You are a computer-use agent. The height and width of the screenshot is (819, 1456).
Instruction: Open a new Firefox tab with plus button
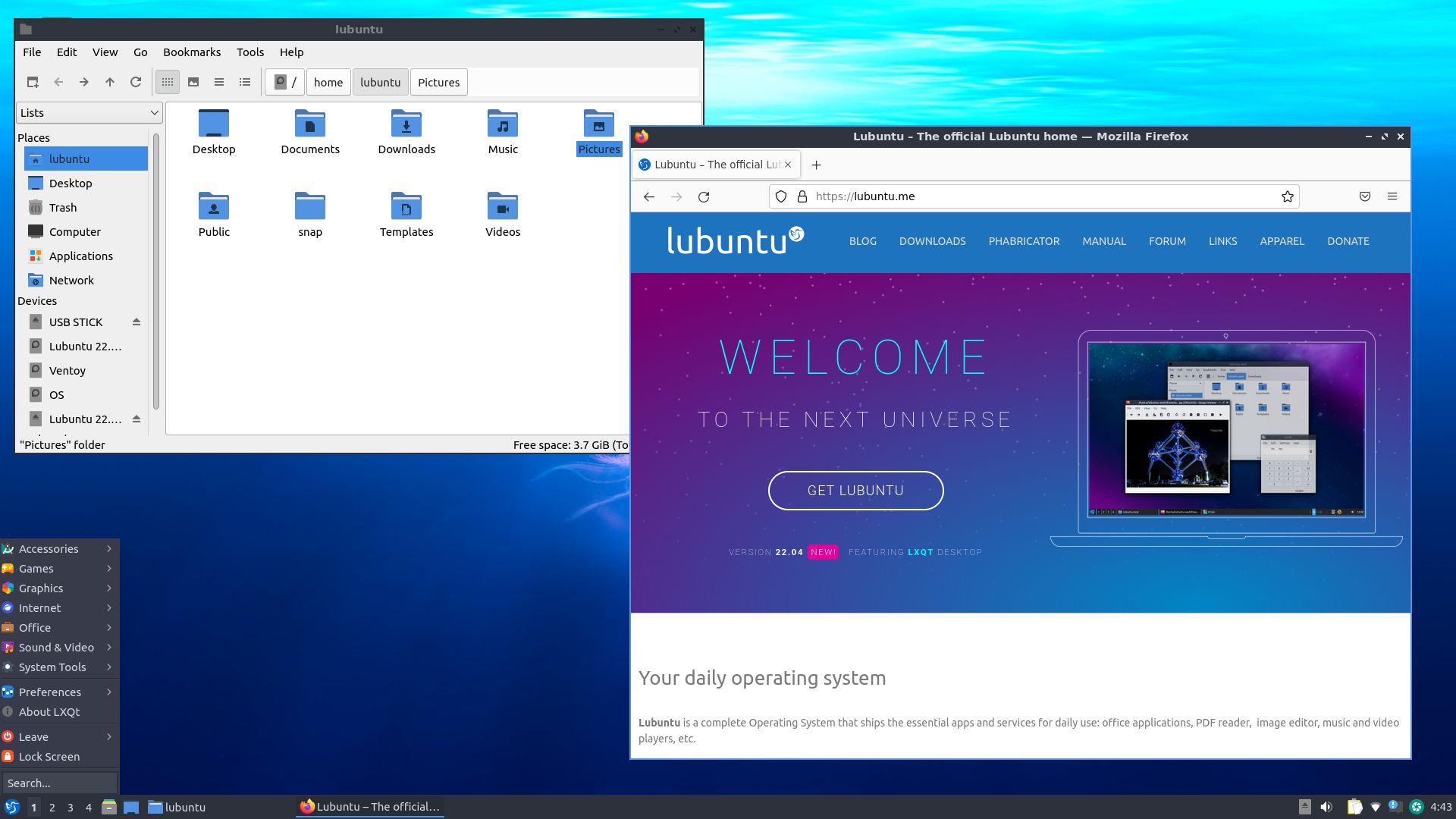pos(816,165)
